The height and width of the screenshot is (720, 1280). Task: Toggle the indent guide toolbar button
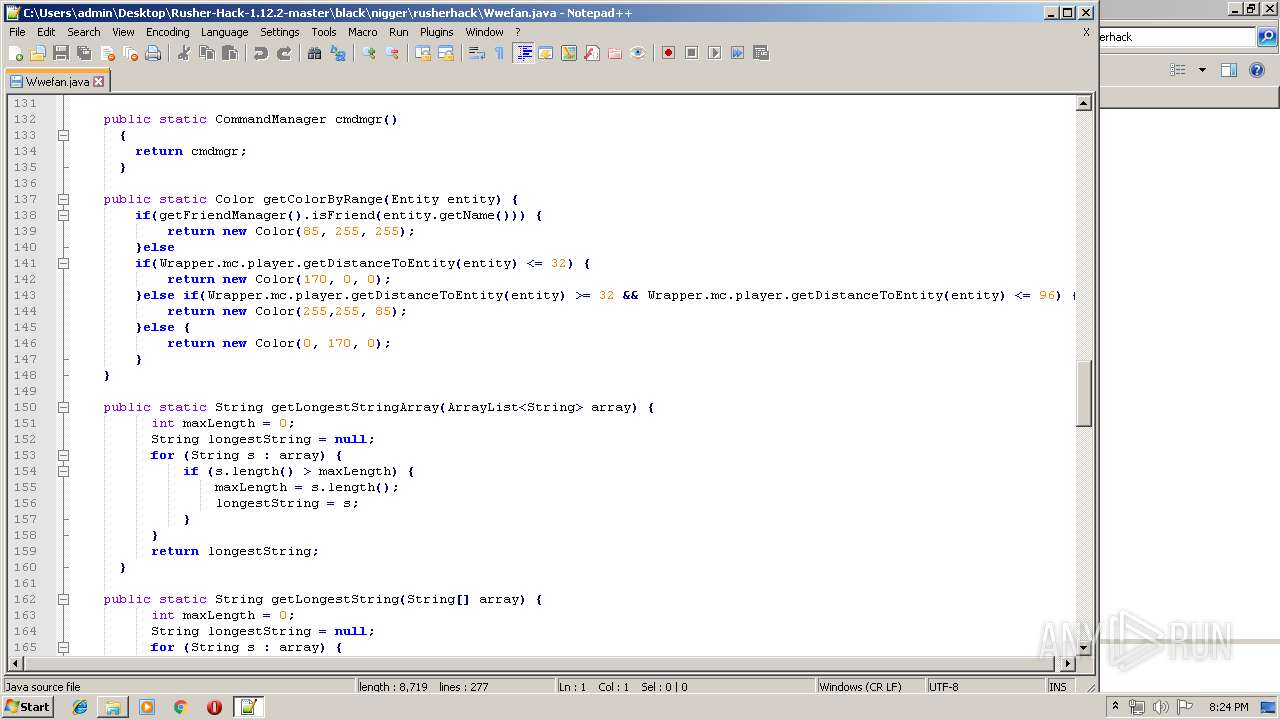[522, 53]
